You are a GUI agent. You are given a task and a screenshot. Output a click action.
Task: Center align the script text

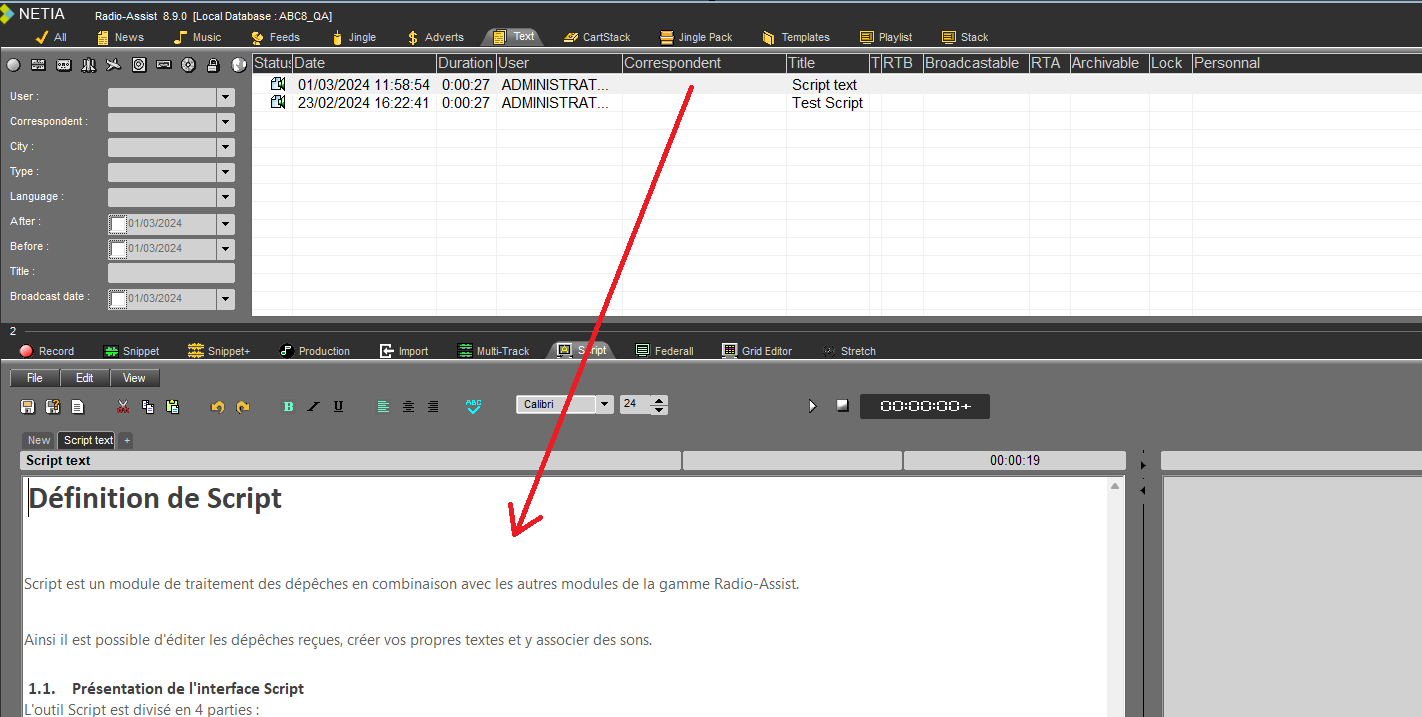coord(408,406)
